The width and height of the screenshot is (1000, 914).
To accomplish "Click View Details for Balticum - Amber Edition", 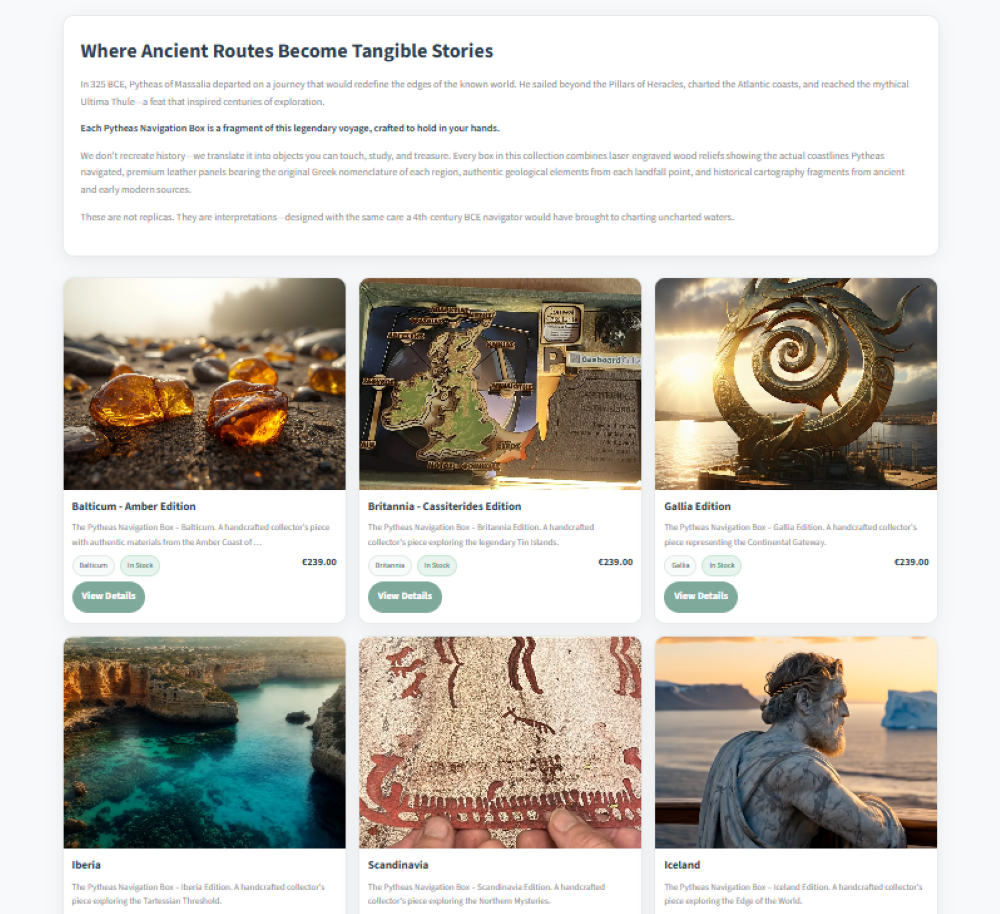I will (108, 596).
